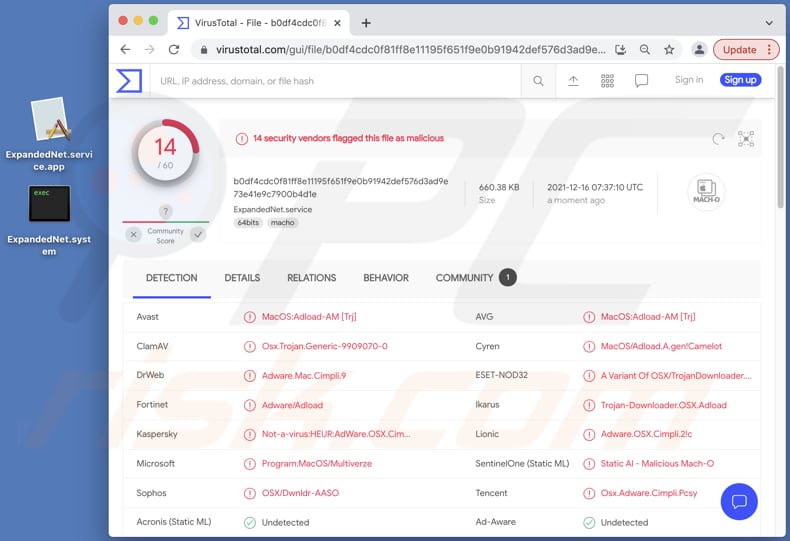The height and width of the screenshot is (541, 790).
Task: Click the OSX/Dwnldr-AASO Sophos result
Action: tap(300, 493)
